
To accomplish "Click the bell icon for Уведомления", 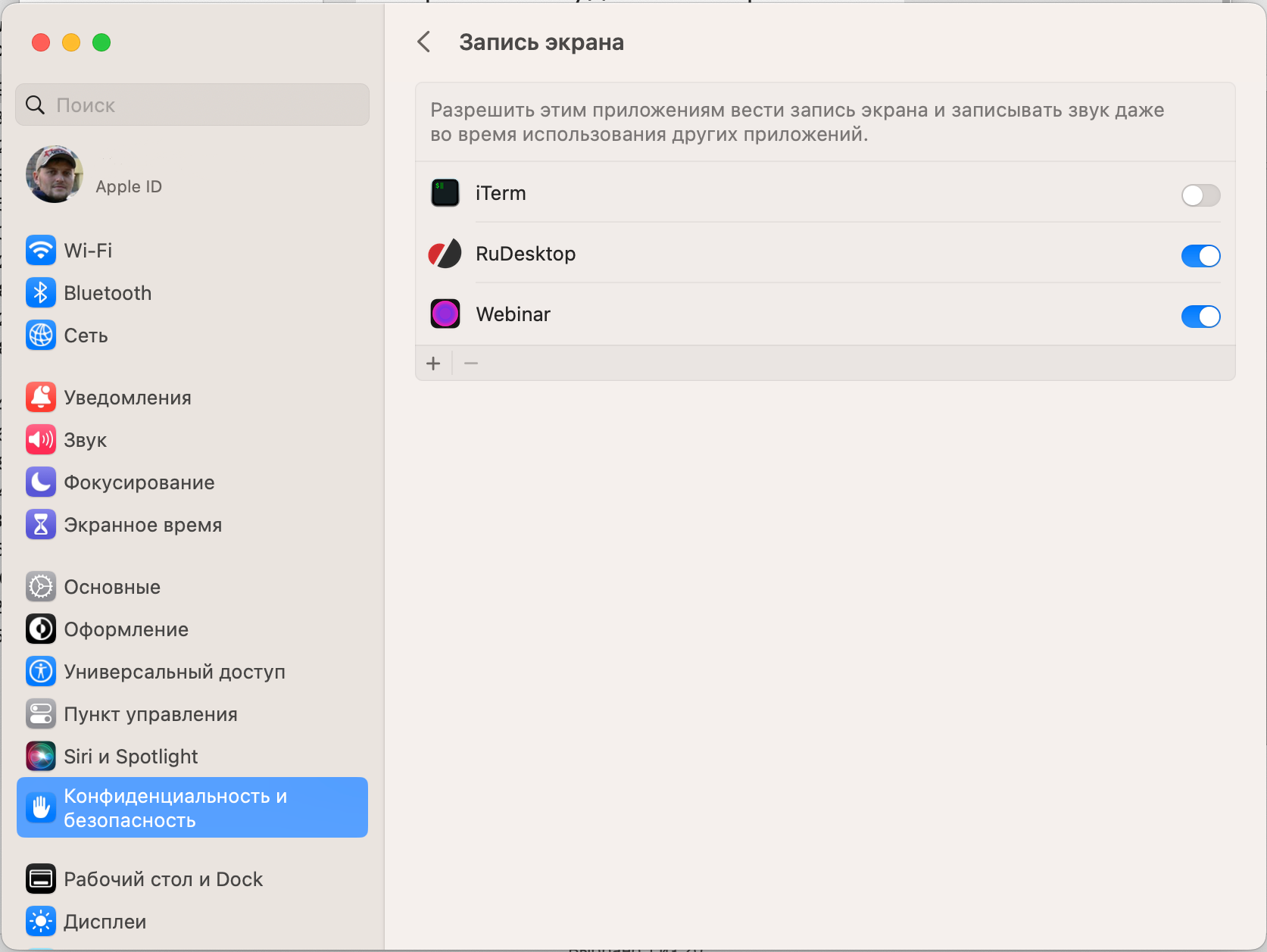I will 41,397.
